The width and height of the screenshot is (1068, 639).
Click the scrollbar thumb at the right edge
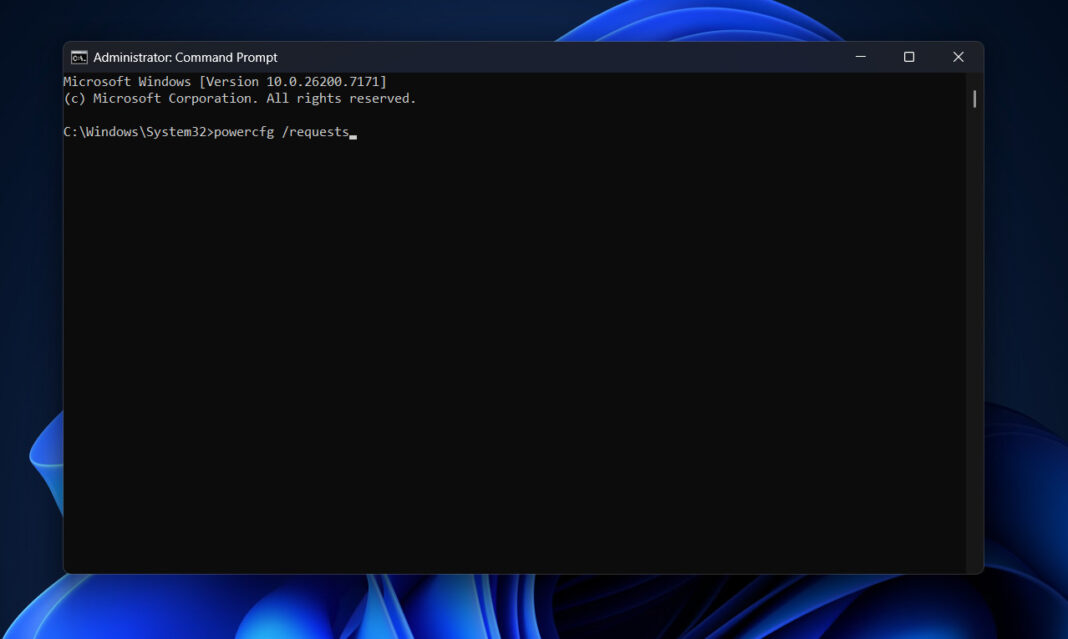[972, 98]
